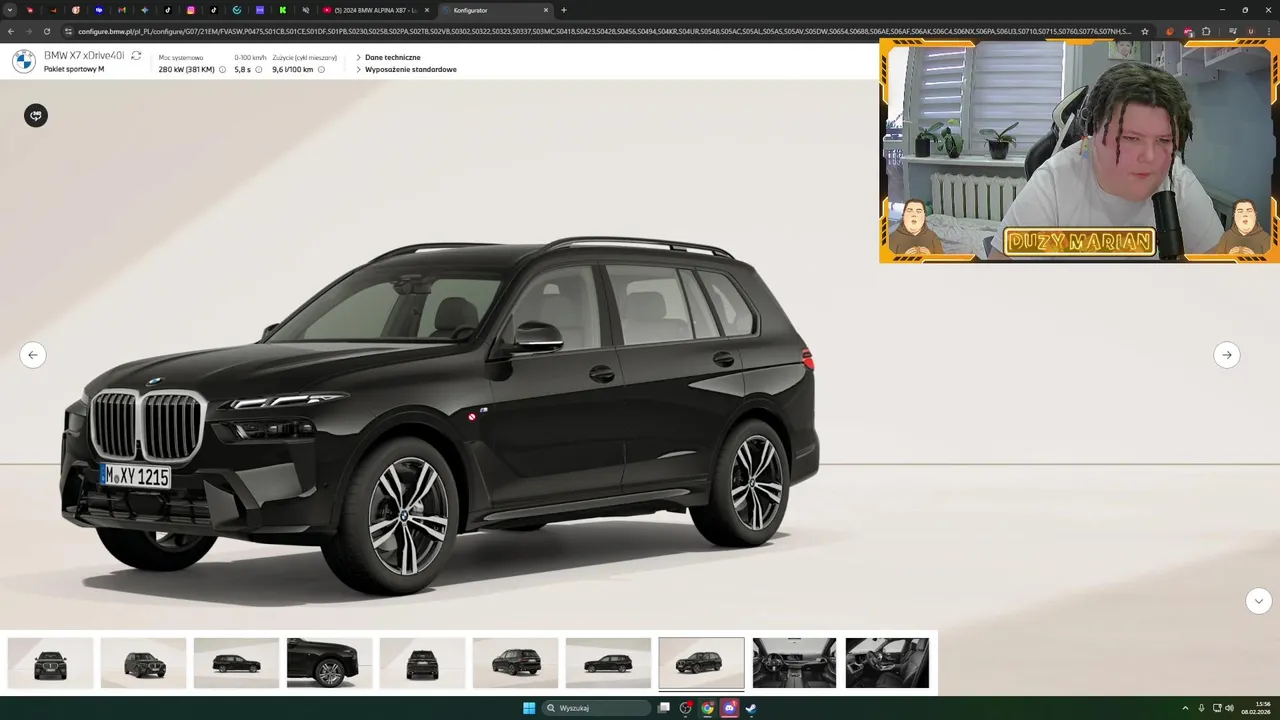
Task: Switch to the Instagram pinned tab
Action: pyautogui.click(x=190, y=10)
